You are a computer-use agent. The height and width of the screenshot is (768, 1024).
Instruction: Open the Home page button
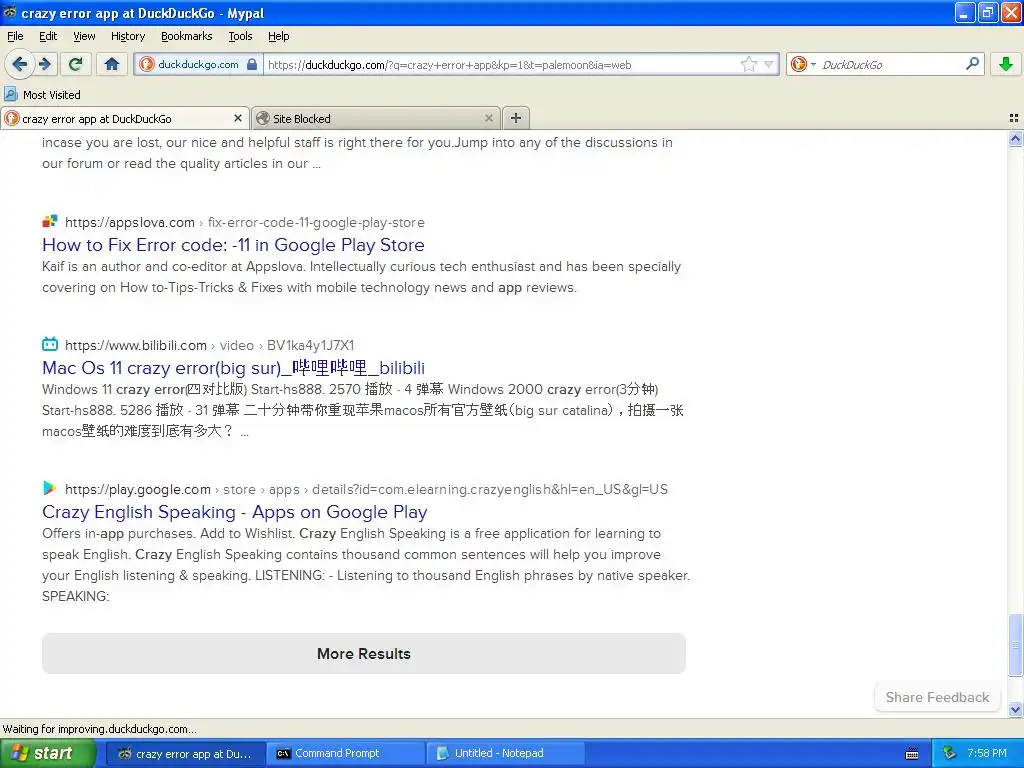tap(112, 64)
